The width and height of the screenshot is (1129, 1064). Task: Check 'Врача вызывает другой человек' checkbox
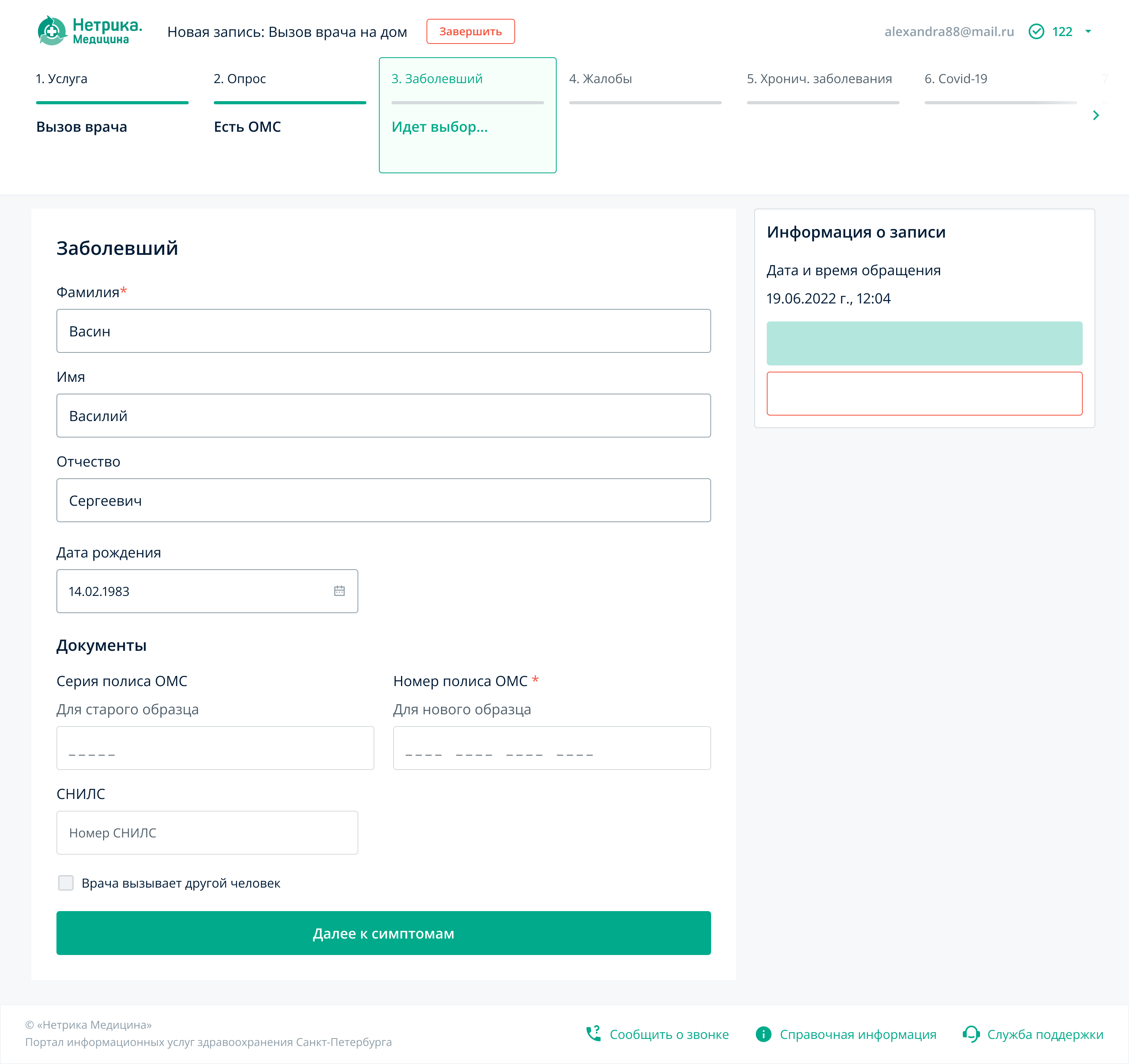click(66, 882)
